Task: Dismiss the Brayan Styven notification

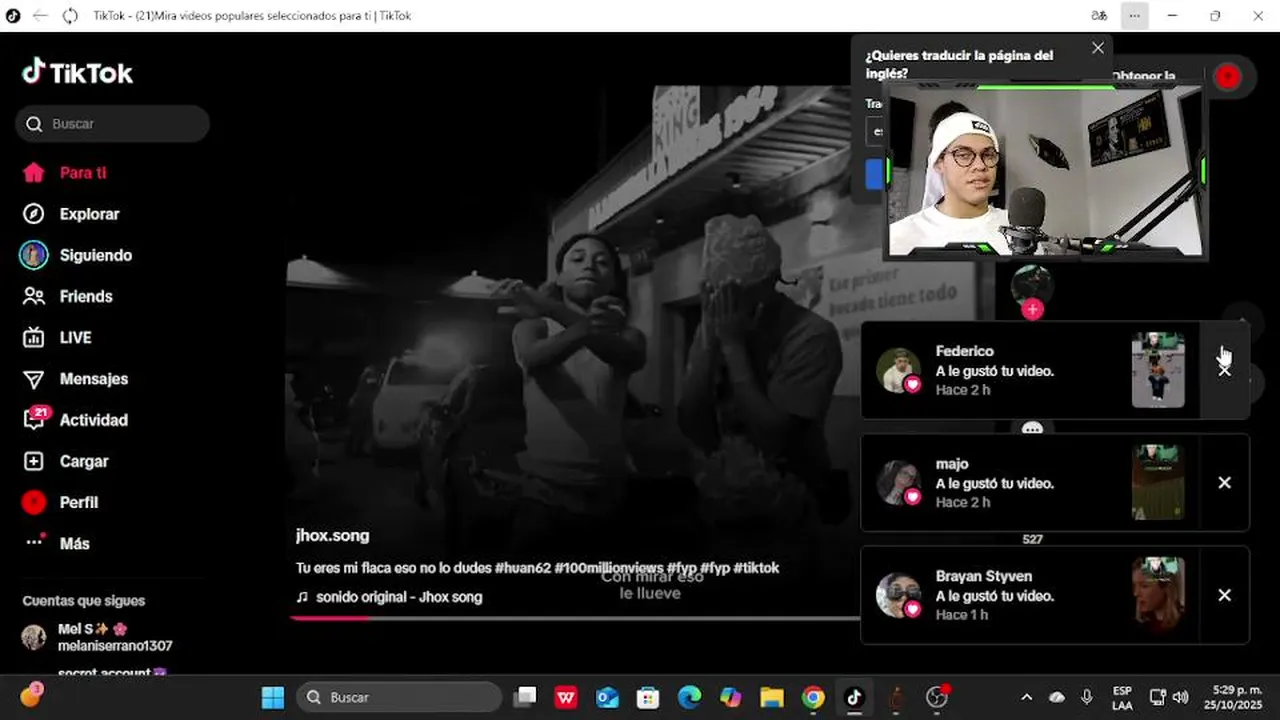Action: [x=1224, y=595]
